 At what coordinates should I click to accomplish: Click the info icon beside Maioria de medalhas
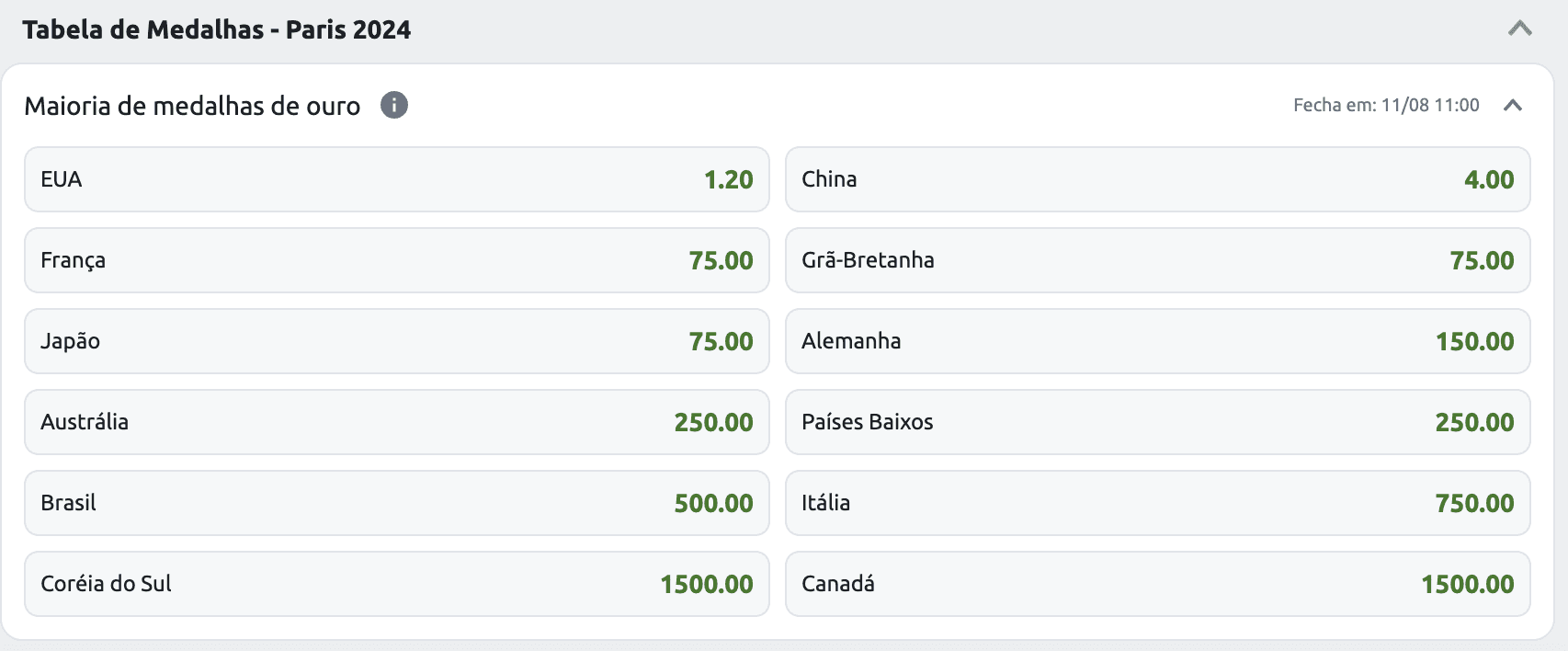pyautogui.click(x=394, y=106)
